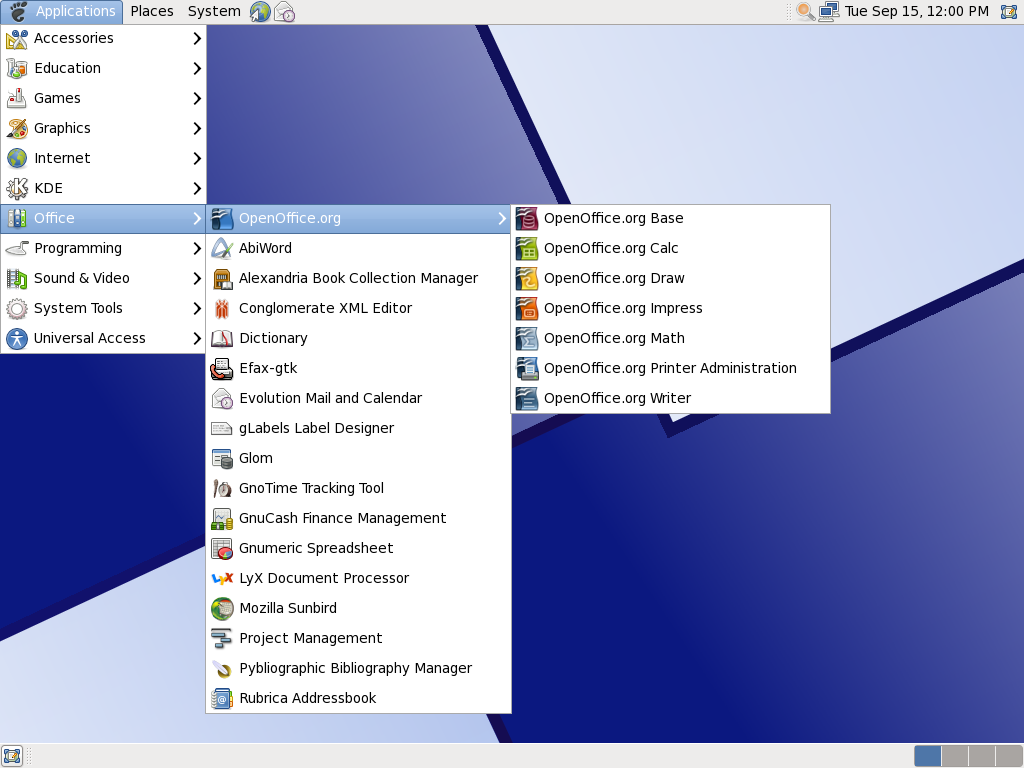Image resolution: width=1024 pixels, height=768 pixels.
Task: Click the Alexandria Book Collection icon
Action: (x=222, y=279)
